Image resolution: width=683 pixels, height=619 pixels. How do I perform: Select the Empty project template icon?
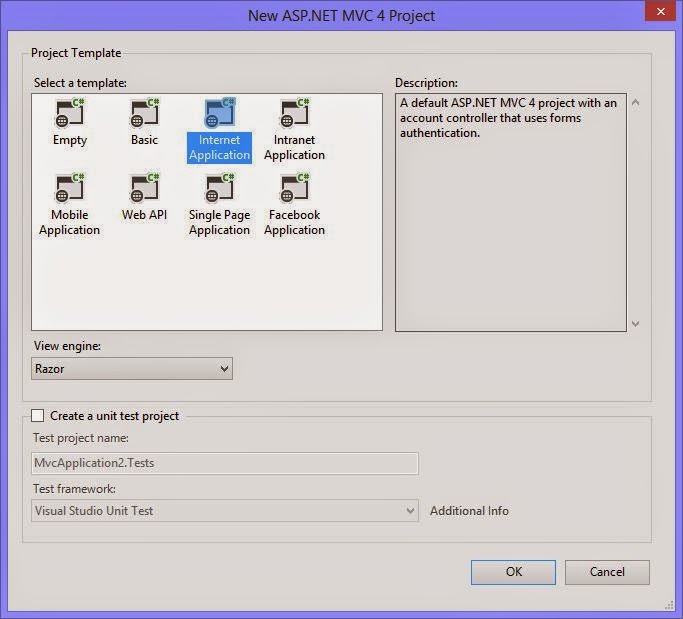(70, 113)
